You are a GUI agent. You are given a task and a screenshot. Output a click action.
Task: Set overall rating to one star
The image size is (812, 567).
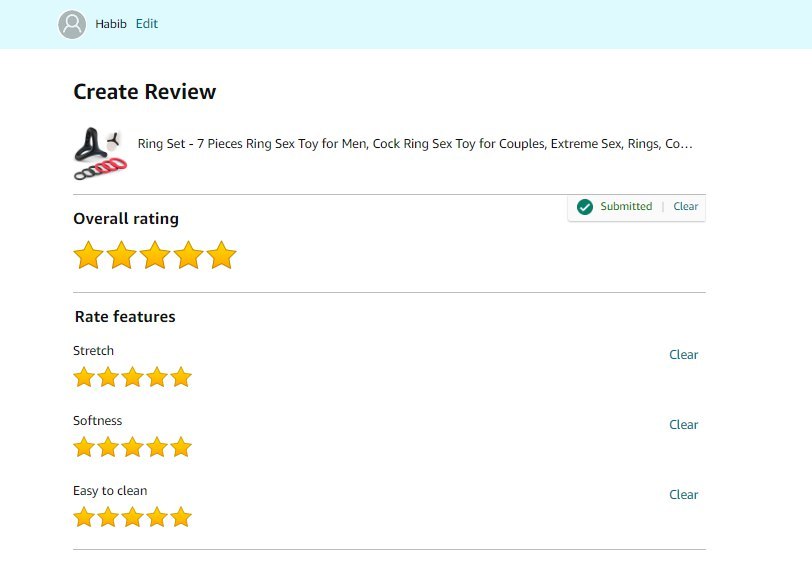tap(88, 255)
